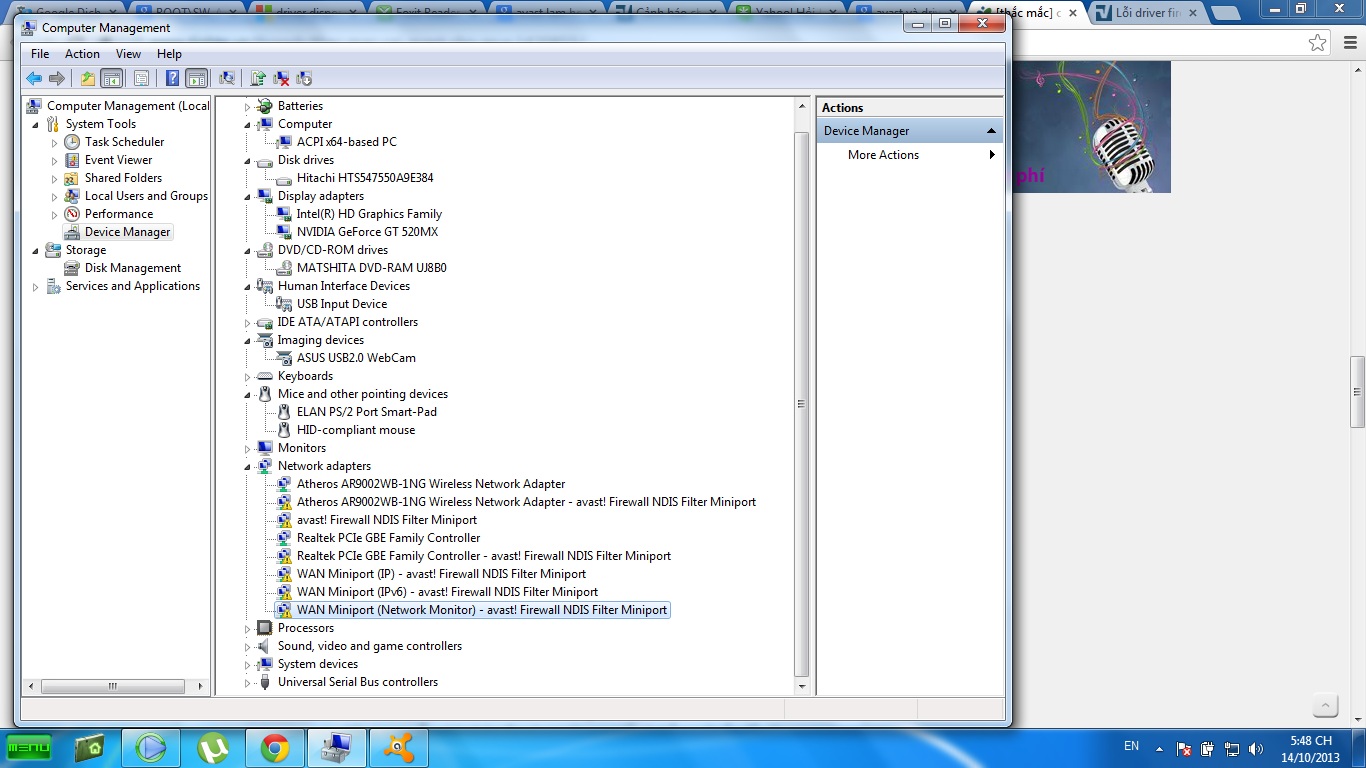Toggle Show/Hide Action Pane button
The width and height of the screenshot is (1366, 768).
click(197, 78)
